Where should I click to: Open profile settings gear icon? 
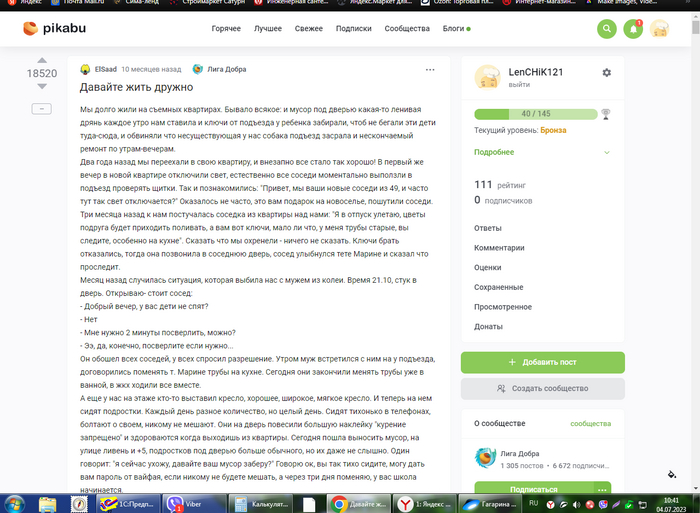click(606, 72)
